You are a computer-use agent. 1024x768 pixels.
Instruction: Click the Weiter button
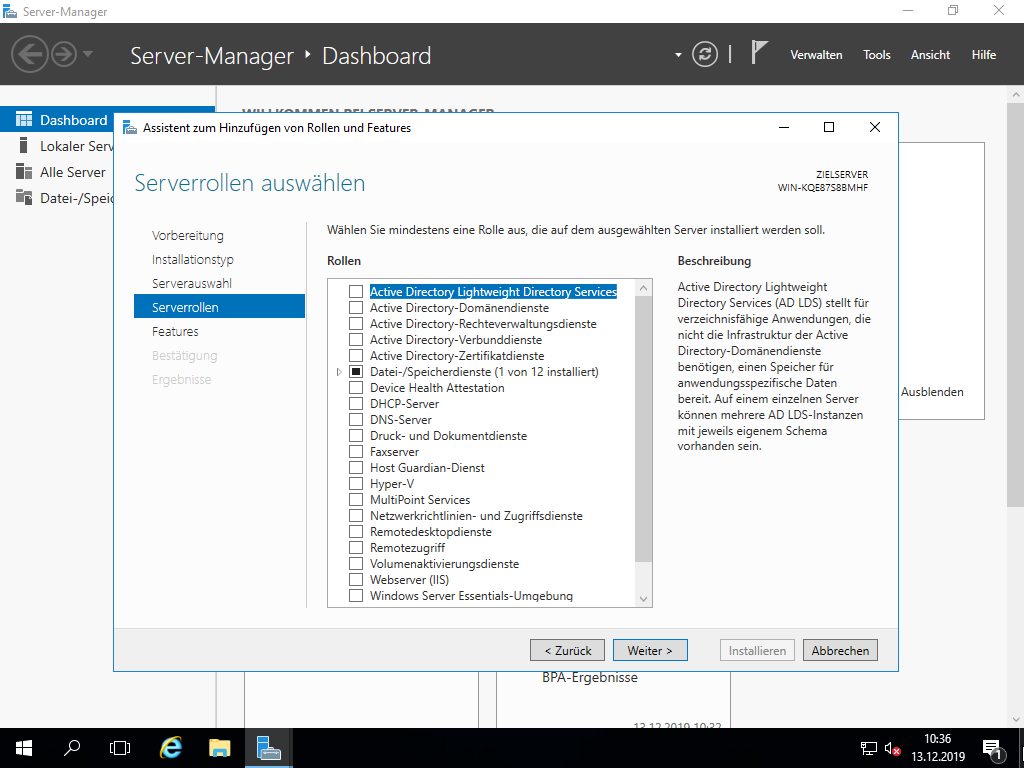click(650, 650)
